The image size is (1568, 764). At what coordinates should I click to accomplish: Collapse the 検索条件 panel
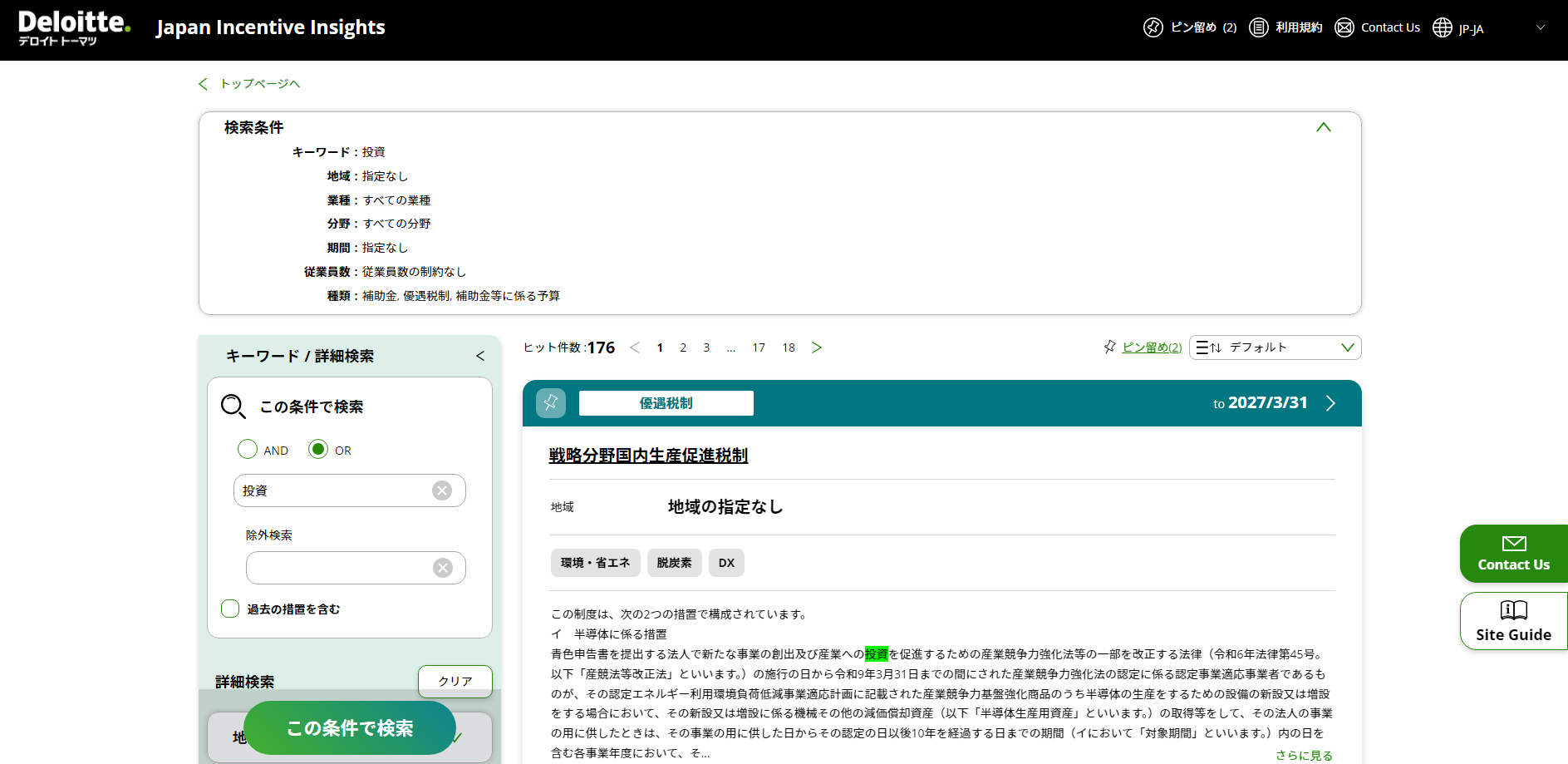point(1324,127)
